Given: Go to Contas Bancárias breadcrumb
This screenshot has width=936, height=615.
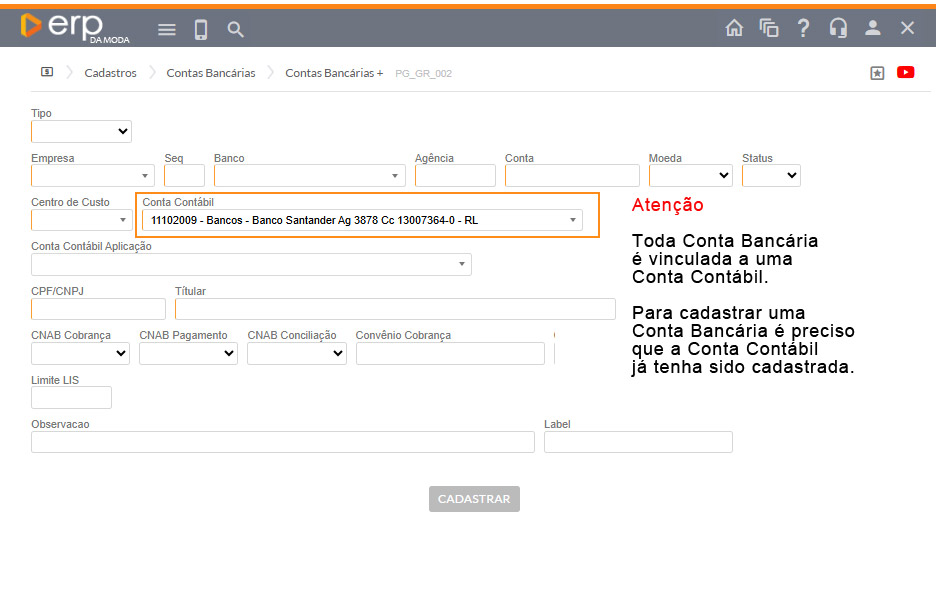Looking at the screenshot, I should click(210, 73).
